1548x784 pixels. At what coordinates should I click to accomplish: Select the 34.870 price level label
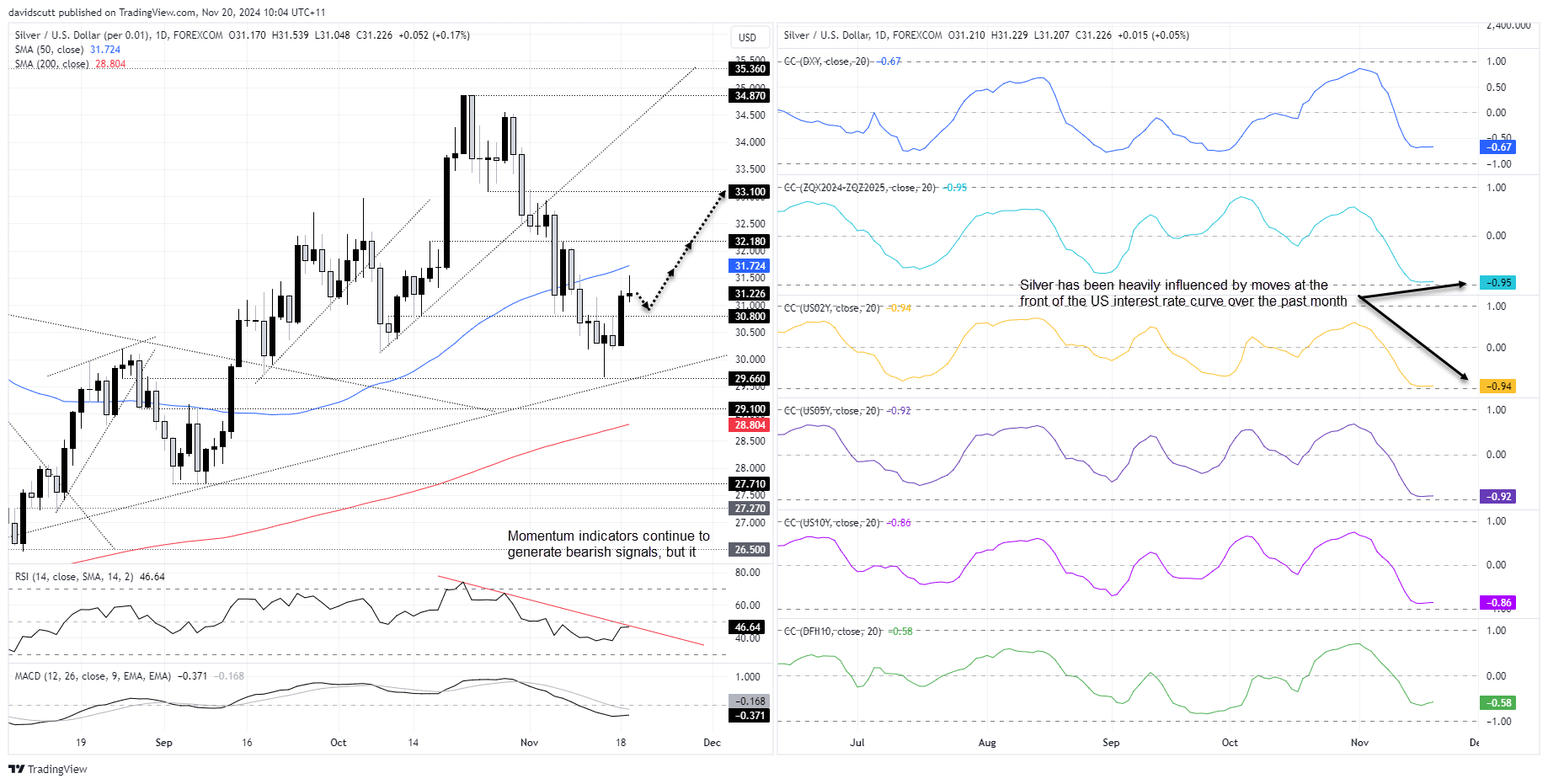[x=750, y=96]
